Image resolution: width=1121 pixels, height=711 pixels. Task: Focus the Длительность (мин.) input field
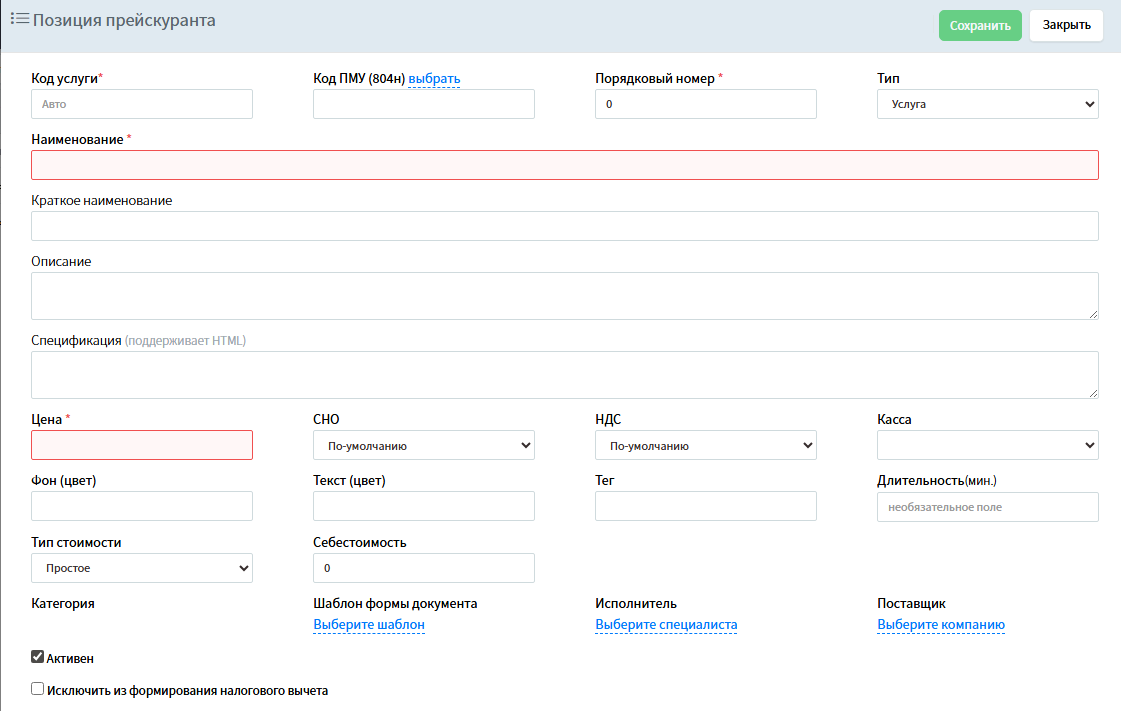[x=987, y=507]
